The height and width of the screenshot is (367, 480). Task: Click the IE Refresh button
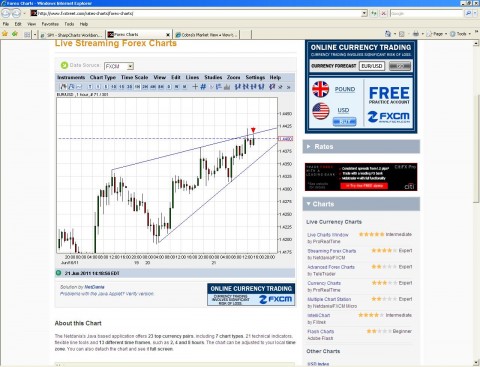[374, 13]
